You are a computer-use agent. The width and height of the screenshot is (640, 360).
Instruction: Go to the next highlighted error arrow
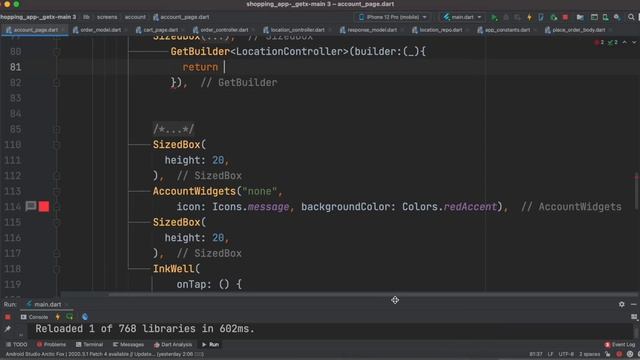pos(634,42)
